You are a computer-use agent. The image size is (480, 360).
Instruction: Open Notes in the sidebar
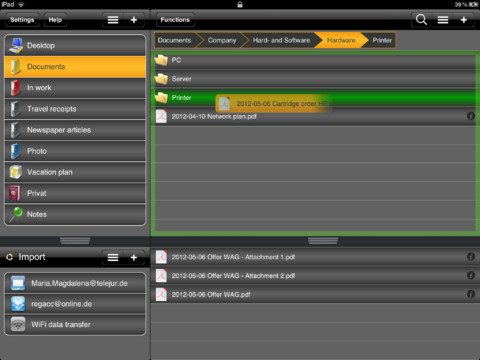pos(75,214)
